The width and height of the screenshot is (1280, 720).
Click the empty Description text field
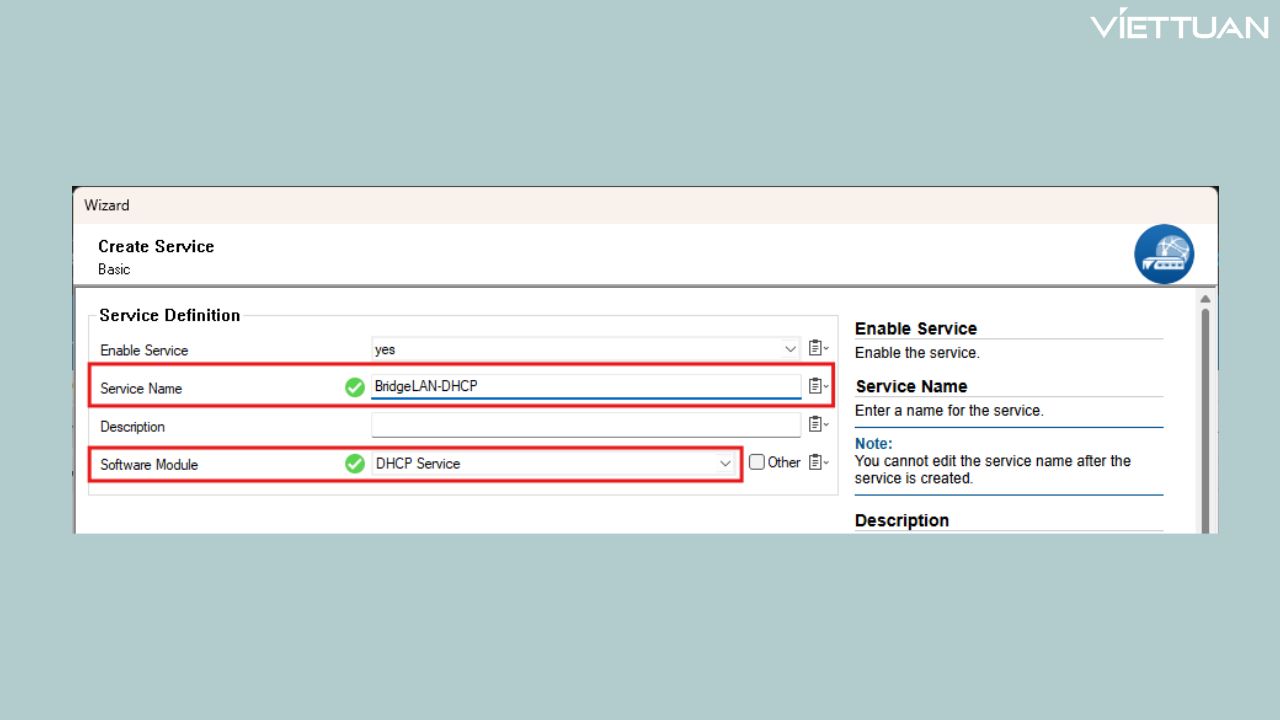(585, 426)
